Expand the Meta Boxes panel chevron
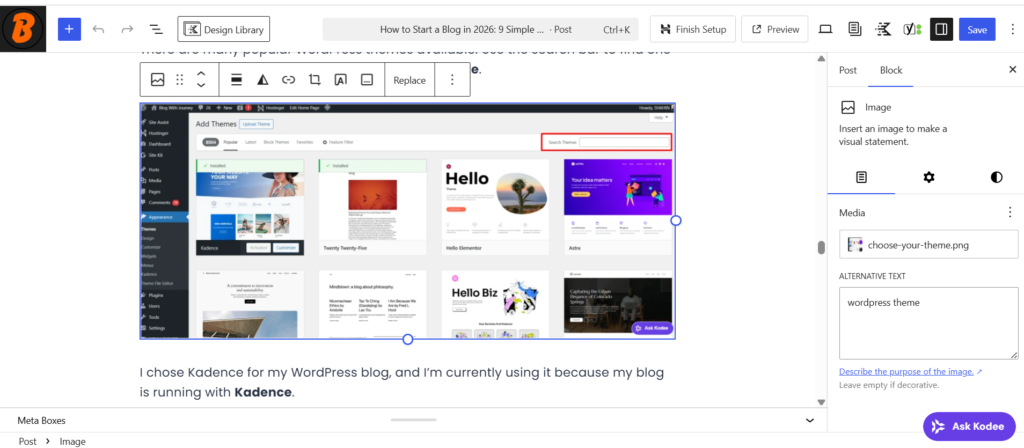This screenshot has height=448, width=1024. tap(810, 421)
